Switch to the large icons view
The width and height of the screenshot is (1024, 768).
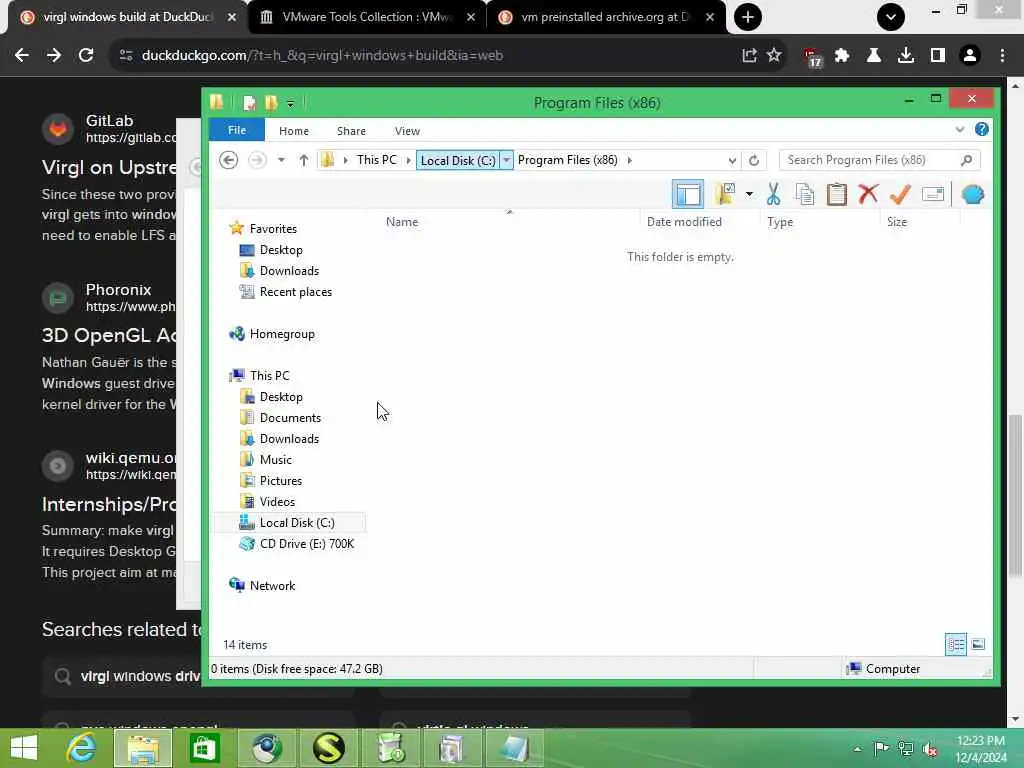click(x=978, y=645)
